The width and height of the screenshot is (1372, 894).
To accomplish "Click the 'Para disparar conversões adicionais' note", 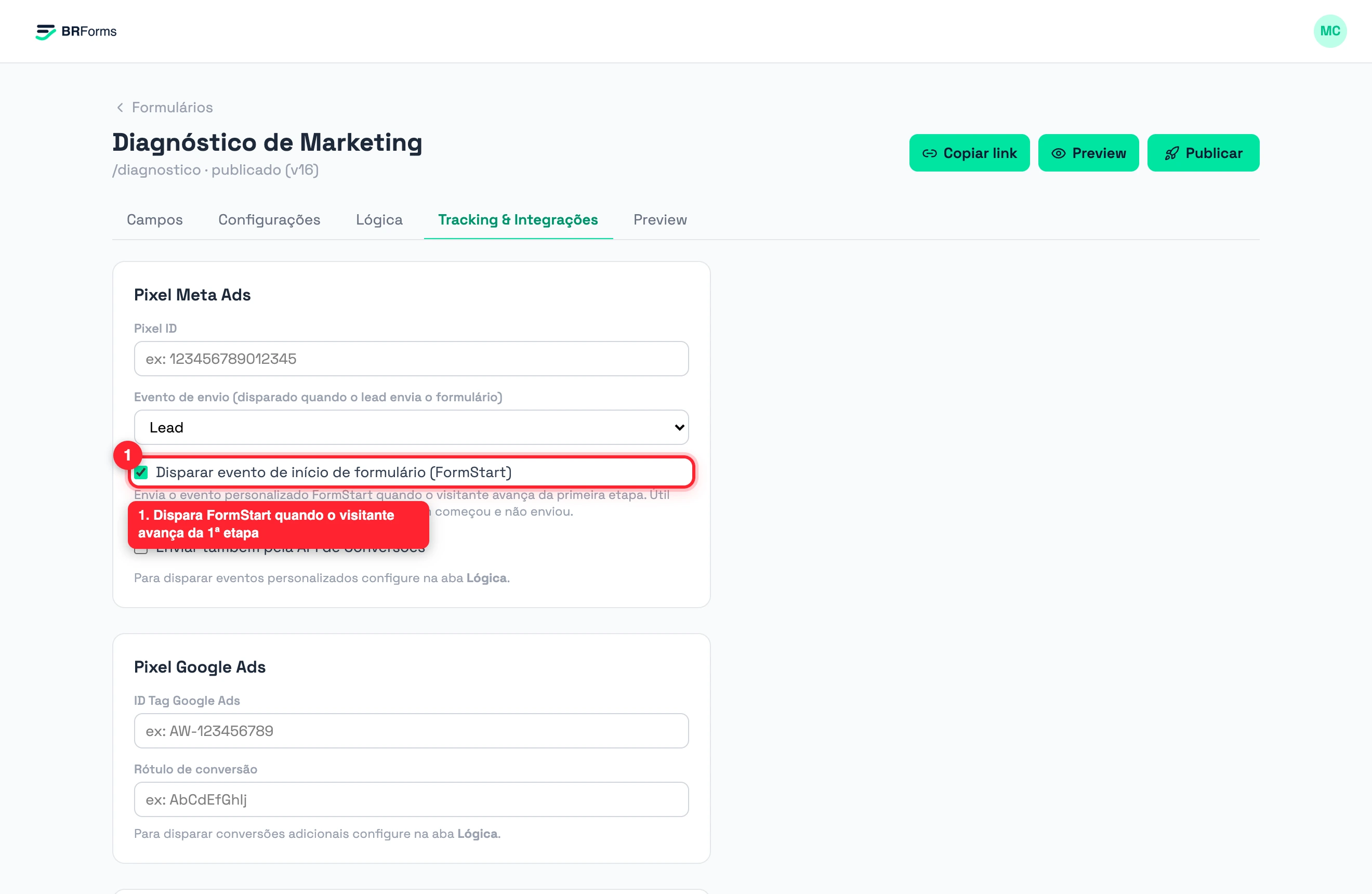I will 317,834.
